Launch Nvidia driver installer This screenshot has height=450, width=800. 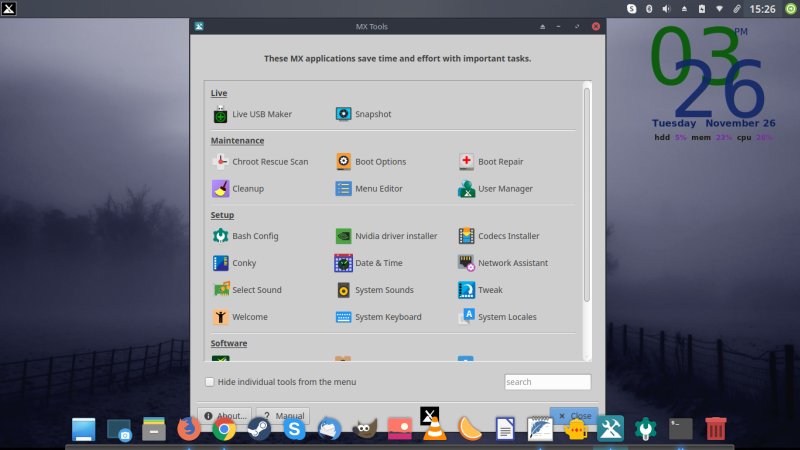[386, 236]
